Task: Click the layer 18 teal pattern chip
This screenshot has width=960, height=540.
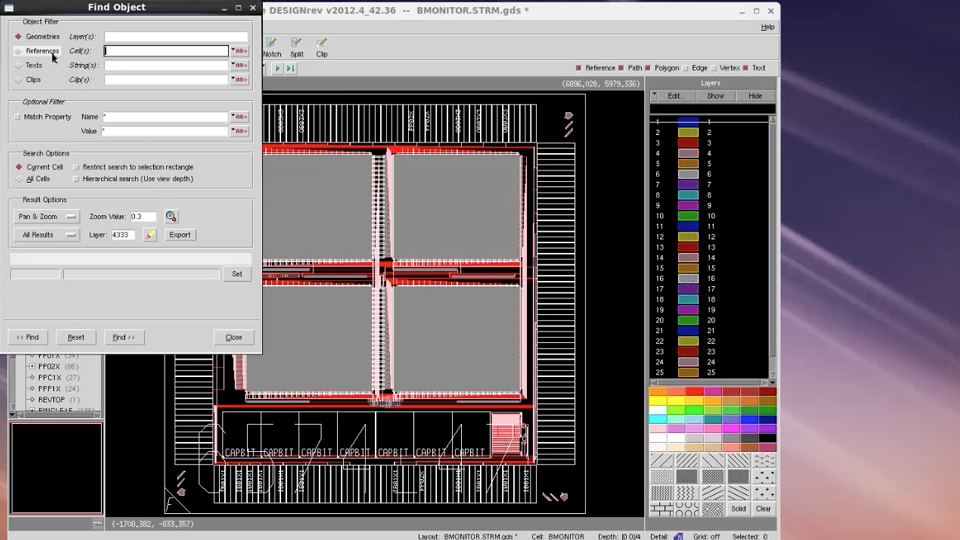Action: tap(688, 299)
